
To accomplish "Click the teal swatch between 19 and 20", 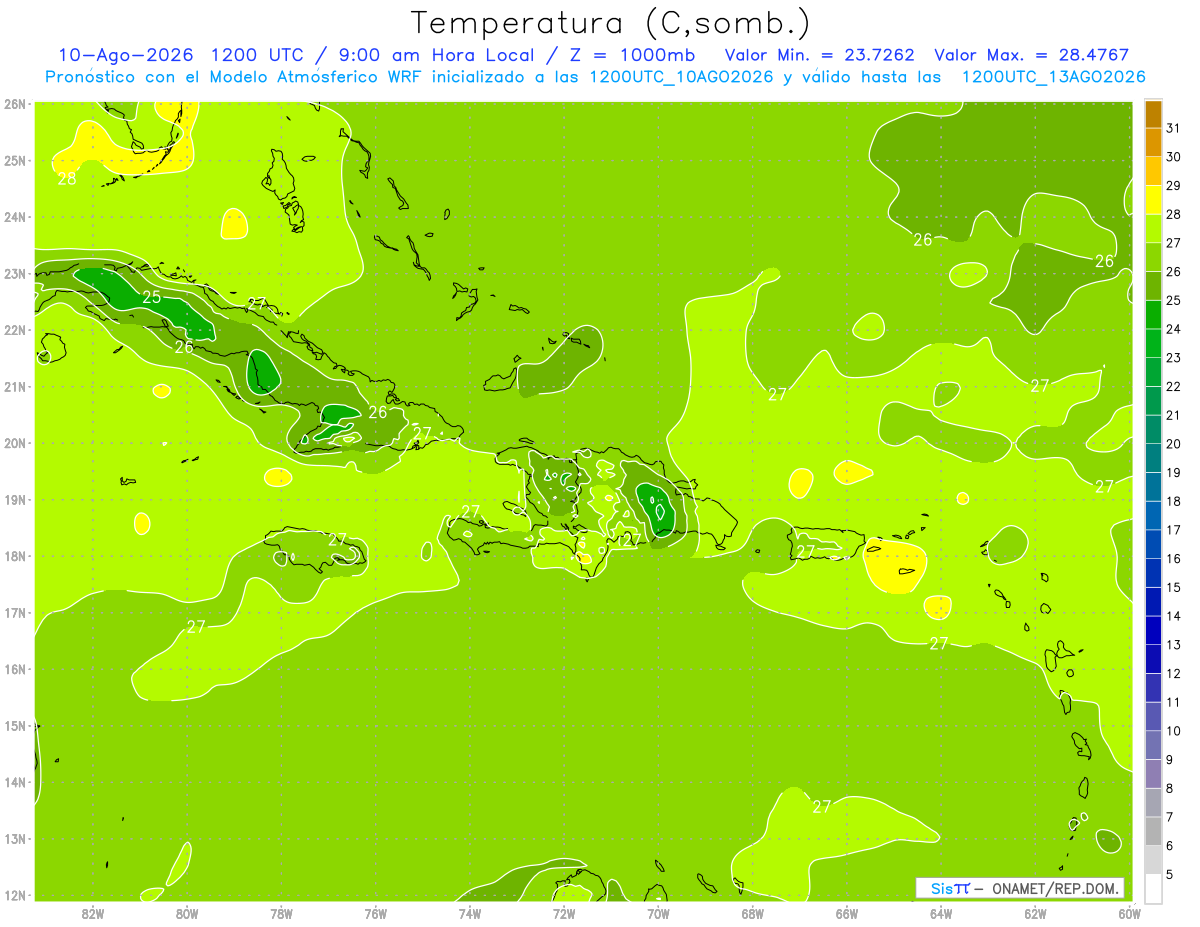I will (1153, 458).
